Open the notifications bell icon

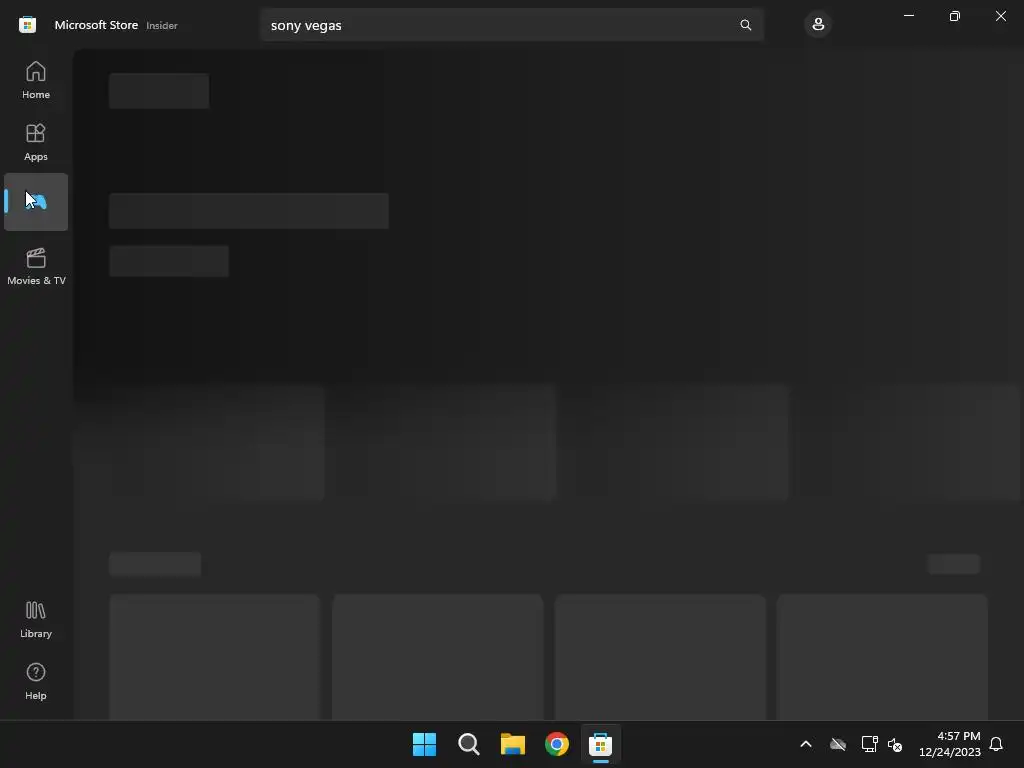click(996, 744)
